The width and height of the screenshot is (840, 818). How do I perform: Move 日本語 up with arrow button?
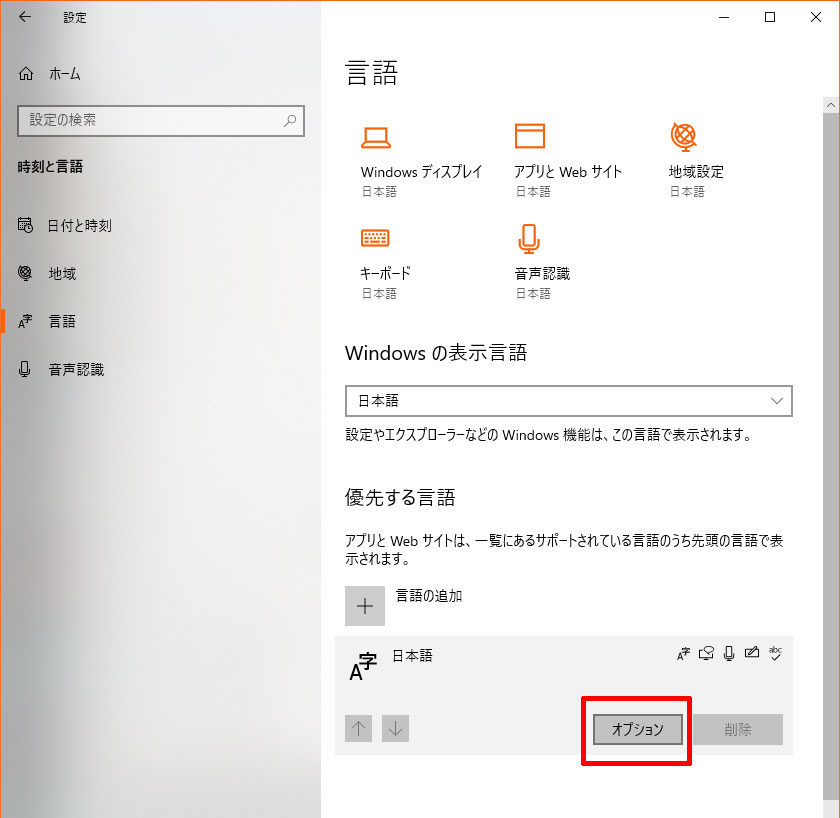point(358,729)
